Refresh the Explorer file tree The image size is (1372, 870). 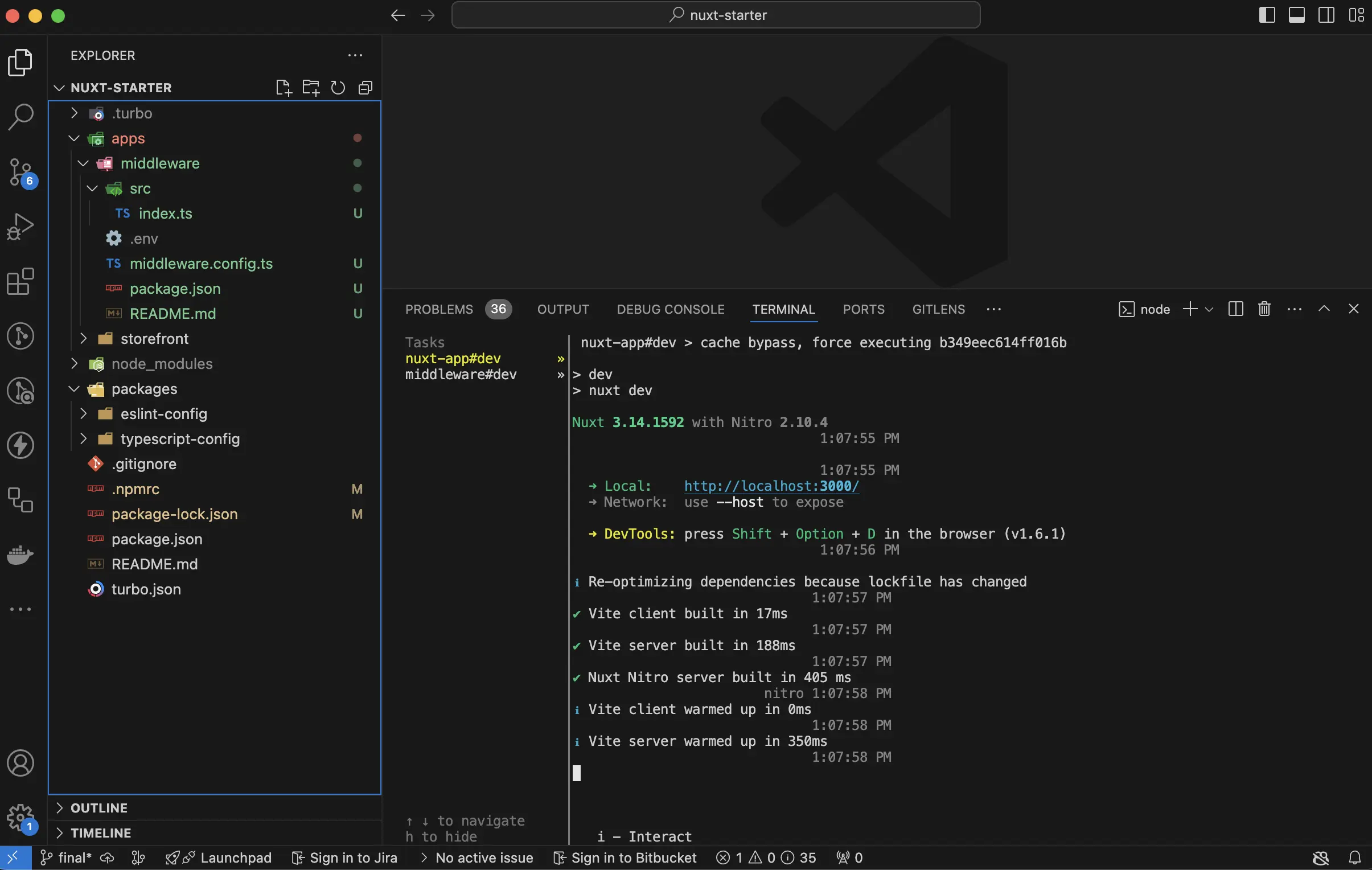337,87
